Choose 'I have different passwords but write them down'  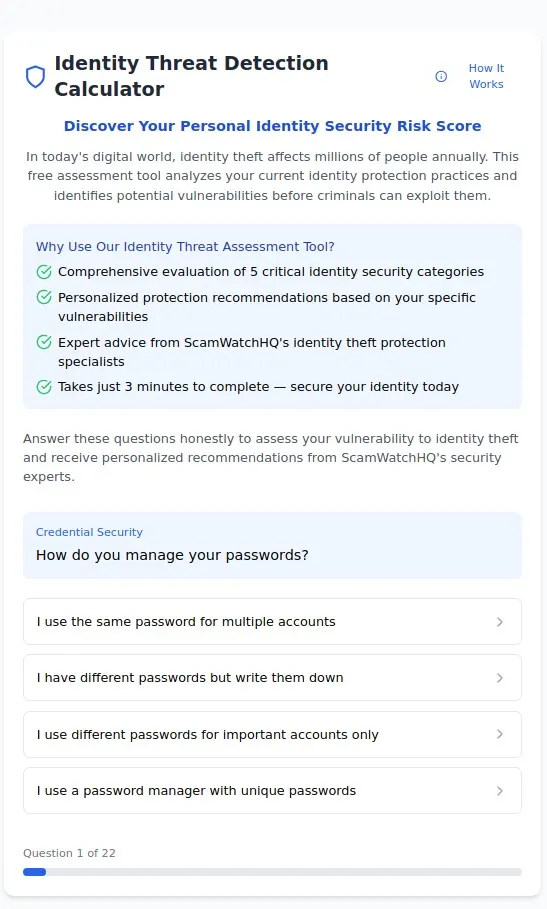272,678
